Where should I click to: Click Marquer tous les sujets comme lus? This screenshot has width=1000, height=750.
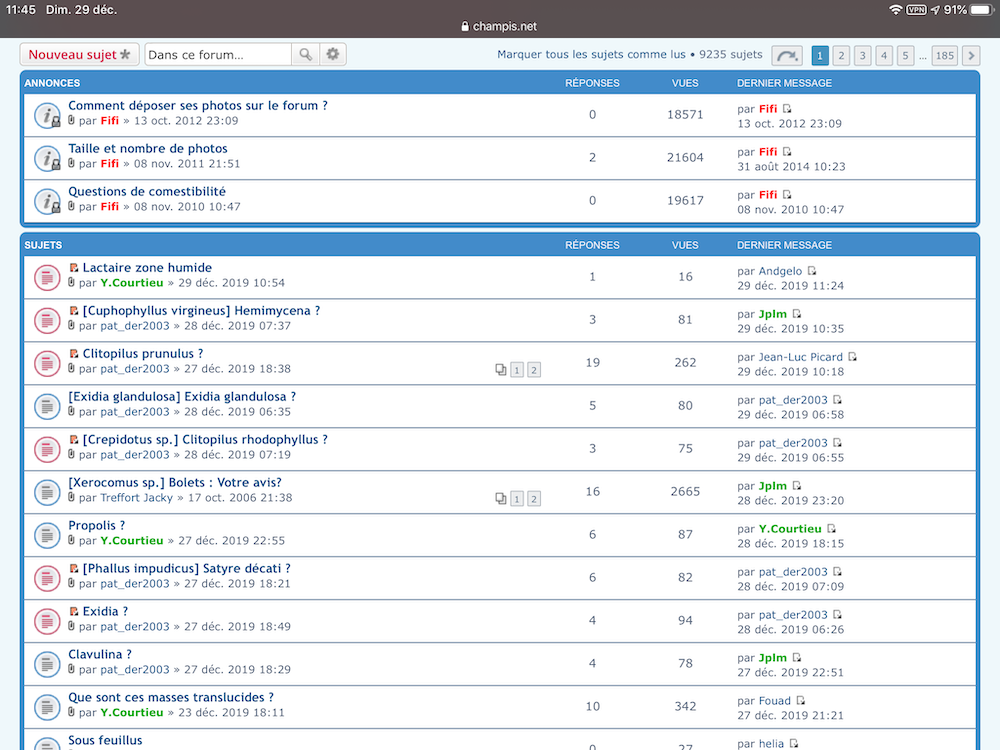point(591,55)
